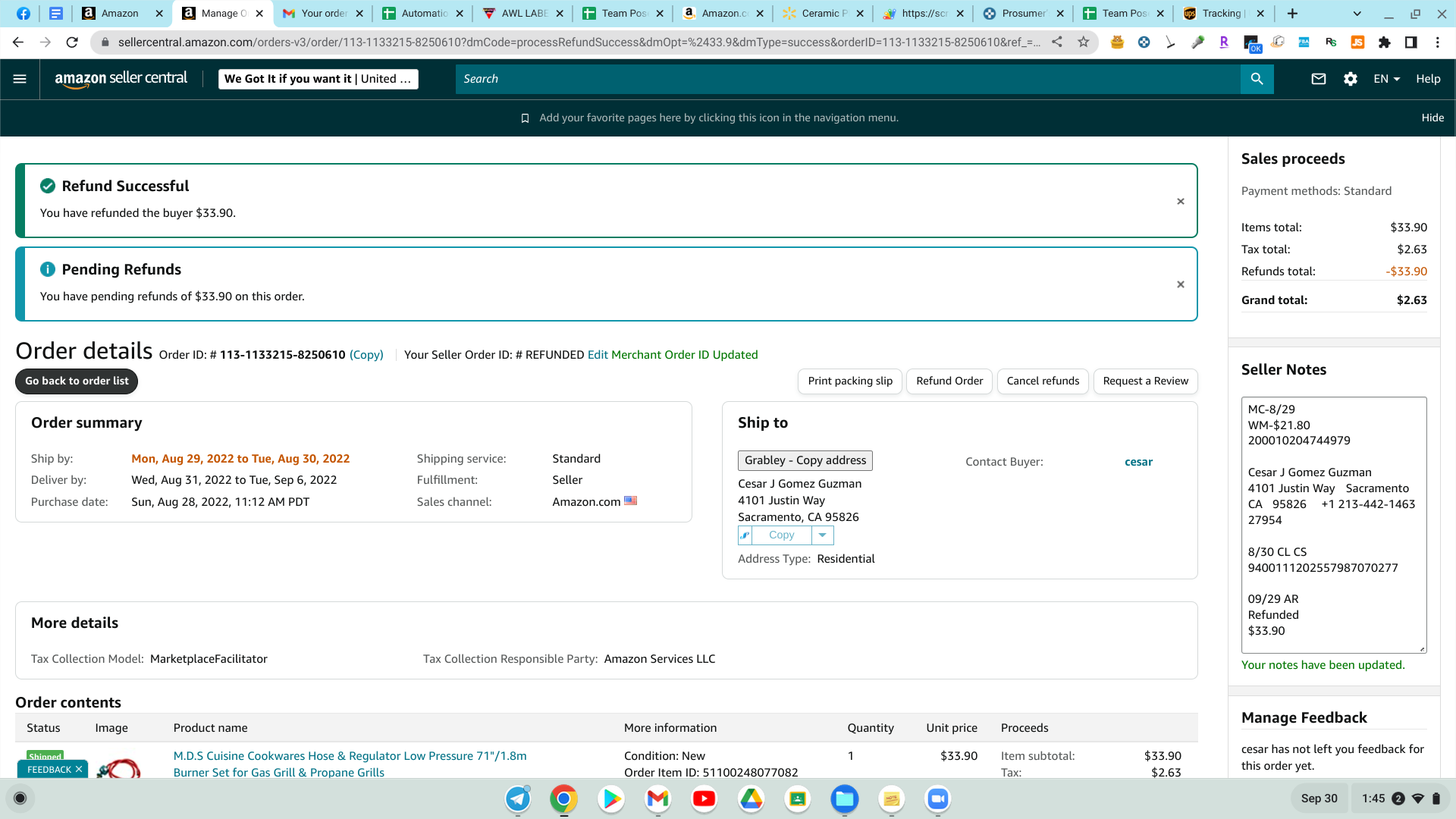Open the Sep 30 calendar date chip
The image size is (1456, 819).
tap(1319, 799)
